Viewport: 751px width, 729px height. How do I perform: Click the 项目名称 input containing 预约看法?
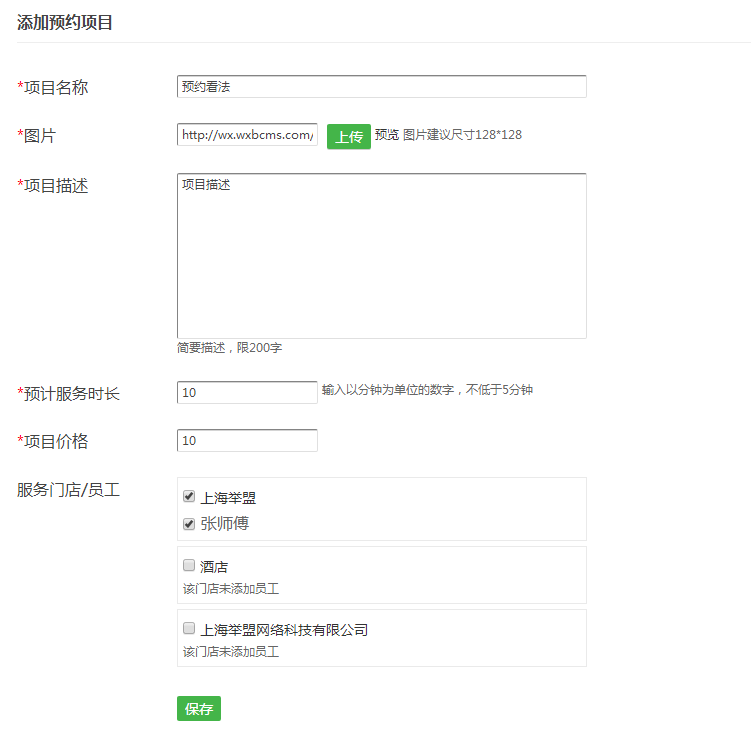coord(381,87)
